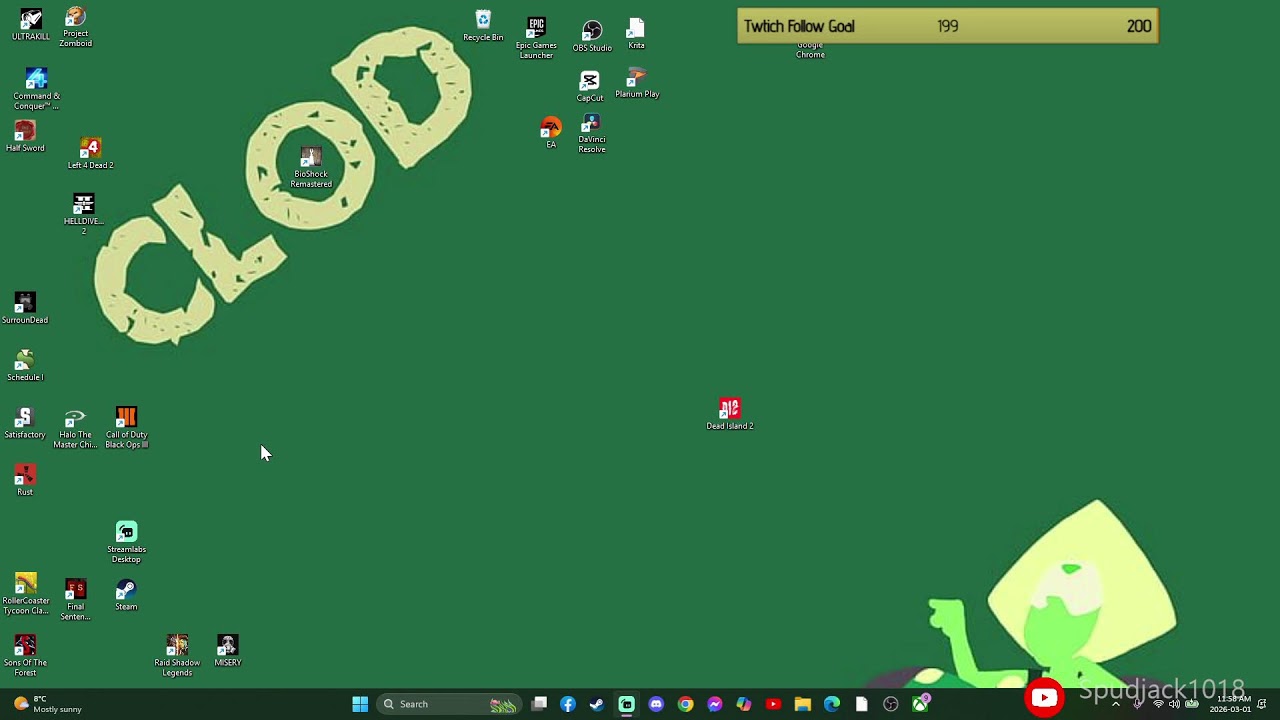Click the Command & Conquer desktop shortcut
The image size is (1280, 720).
(x=36, y=89)
